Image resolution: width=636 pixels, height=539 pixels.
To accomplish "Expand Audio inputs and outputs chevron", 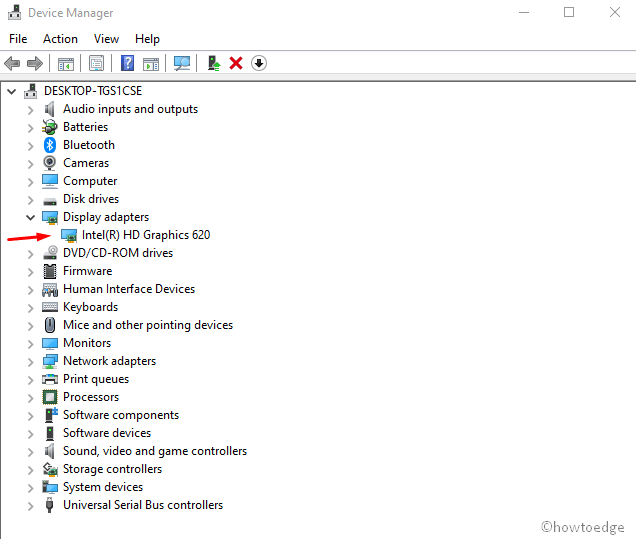I will (x=30, y=110).
